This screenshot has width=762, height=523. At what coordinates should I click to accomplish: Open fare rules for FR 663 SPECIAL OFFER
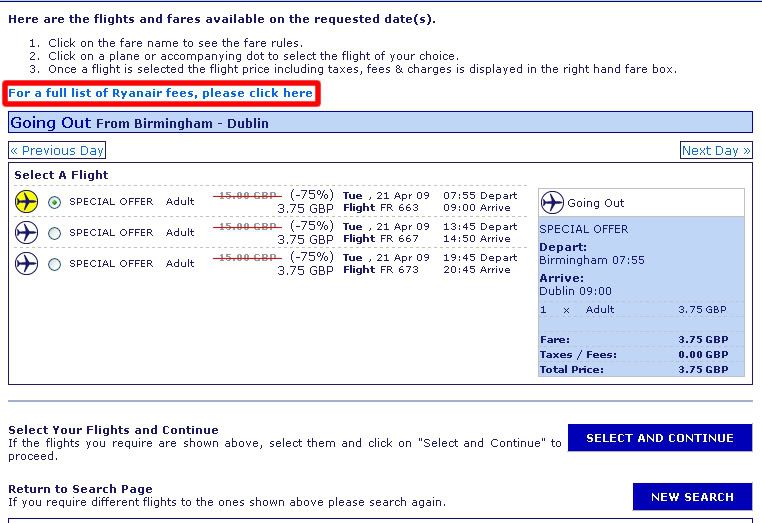pyautogui.click(x=111, y=202)
